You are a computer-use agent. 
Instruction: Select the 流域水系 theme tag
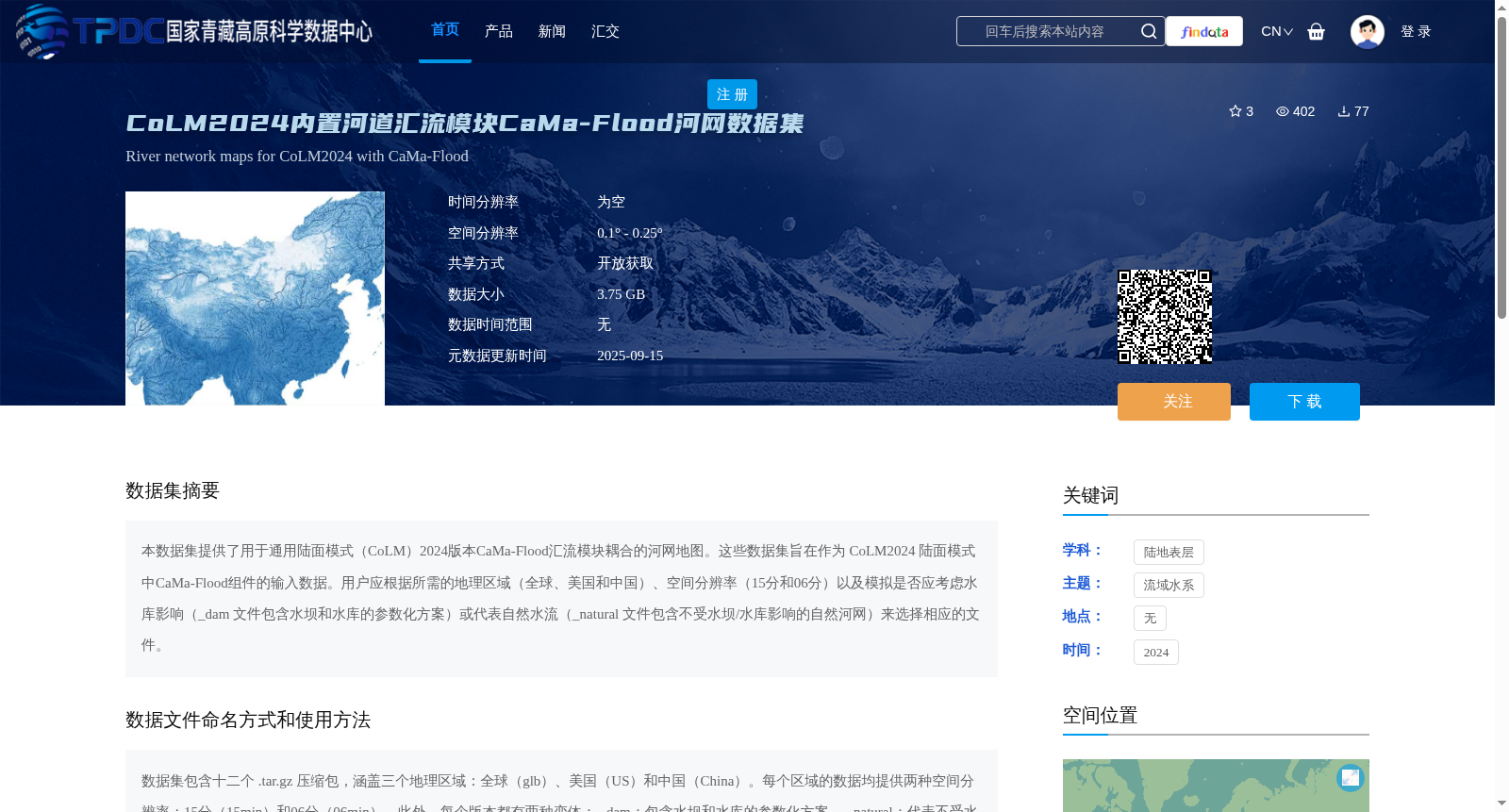click(x=1169, y=585)
